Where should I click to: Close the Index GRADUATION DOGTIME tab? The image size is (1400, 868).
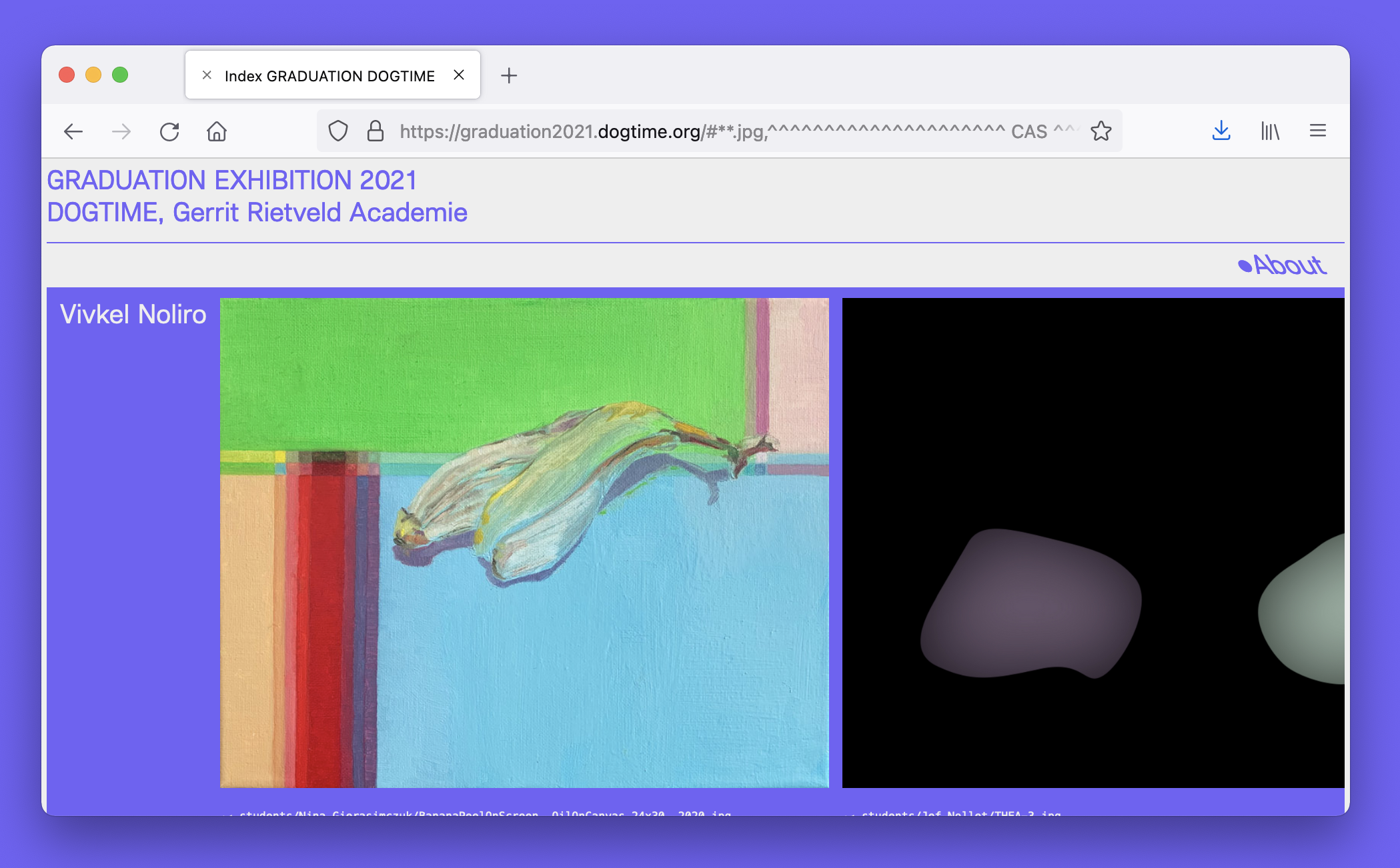[x=459, y=75]
